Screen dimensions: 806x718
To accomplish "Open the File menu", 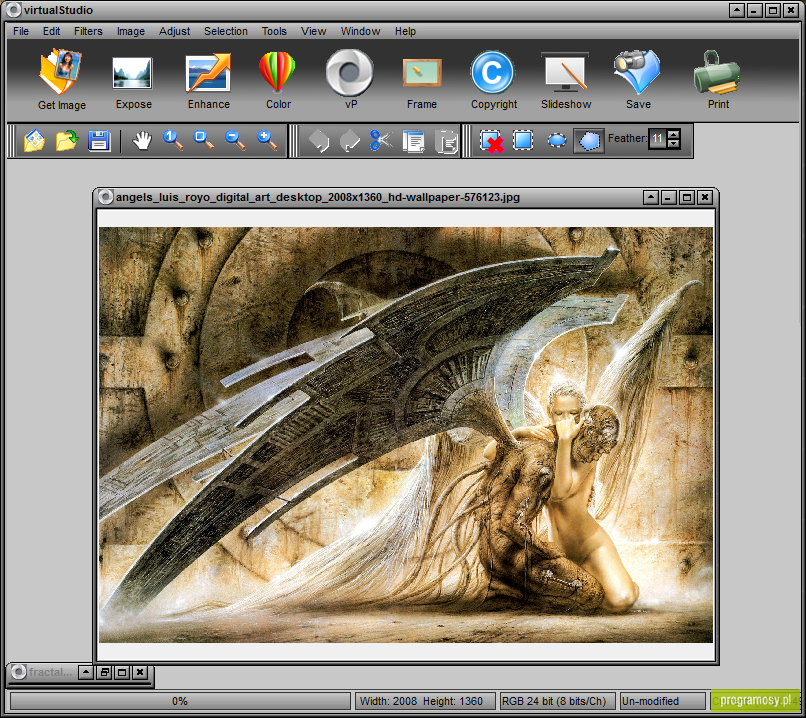I will 21,31.
